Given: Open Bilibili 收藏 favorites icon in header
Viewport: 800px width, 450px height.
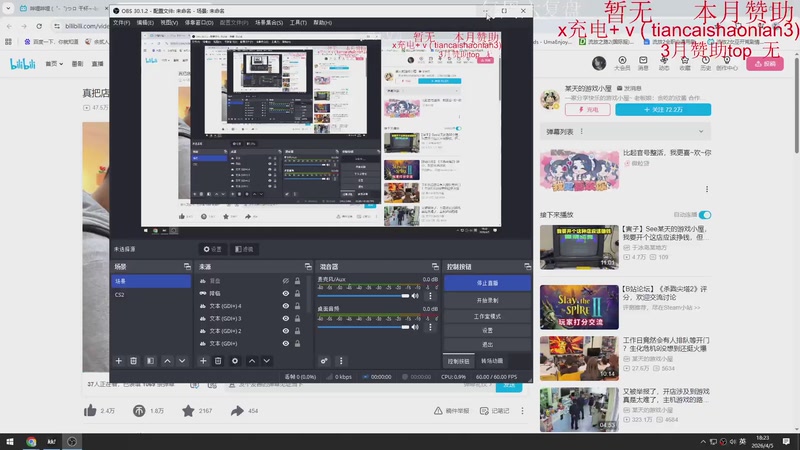Looking at the screenshot, I should tap(685, 63).
